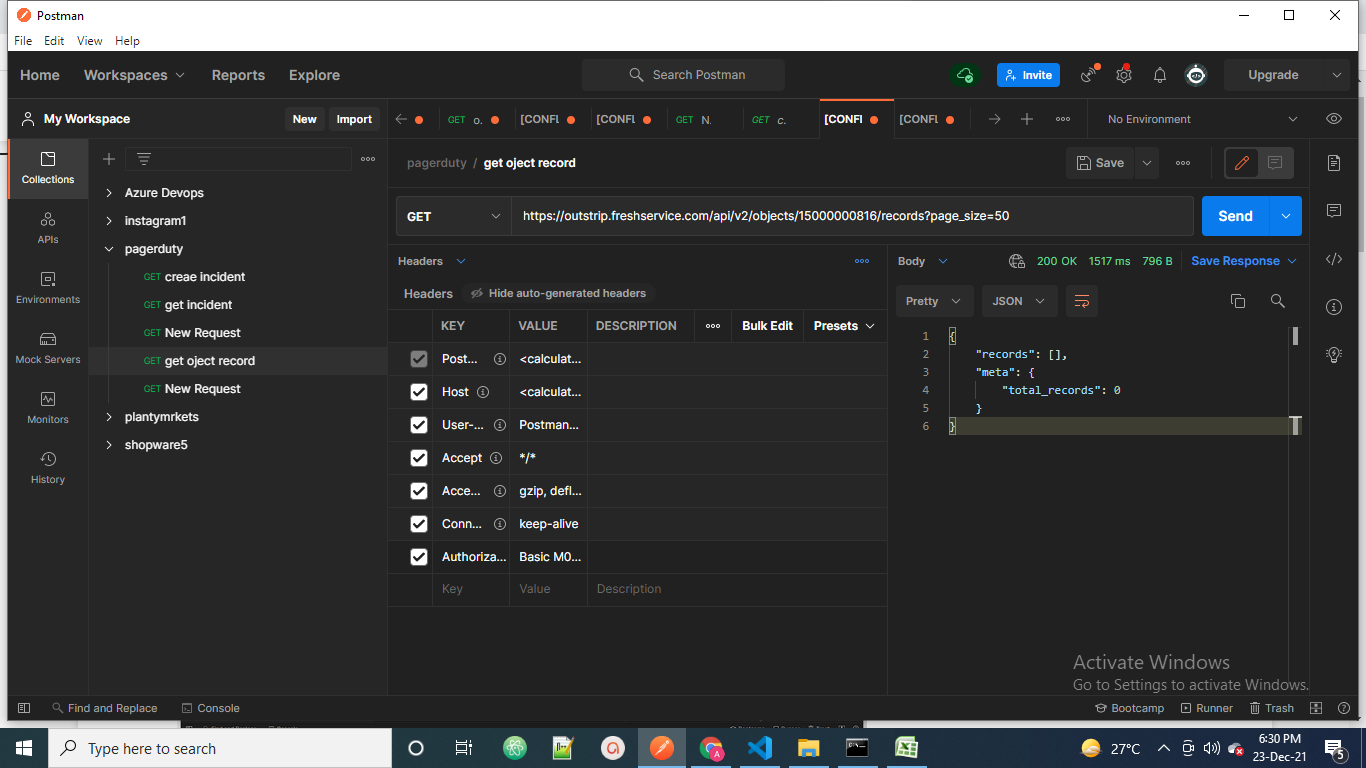Uncheck the Connection header checkbox
Viewport: 1366px width, 768px height.
click(419, 524)
